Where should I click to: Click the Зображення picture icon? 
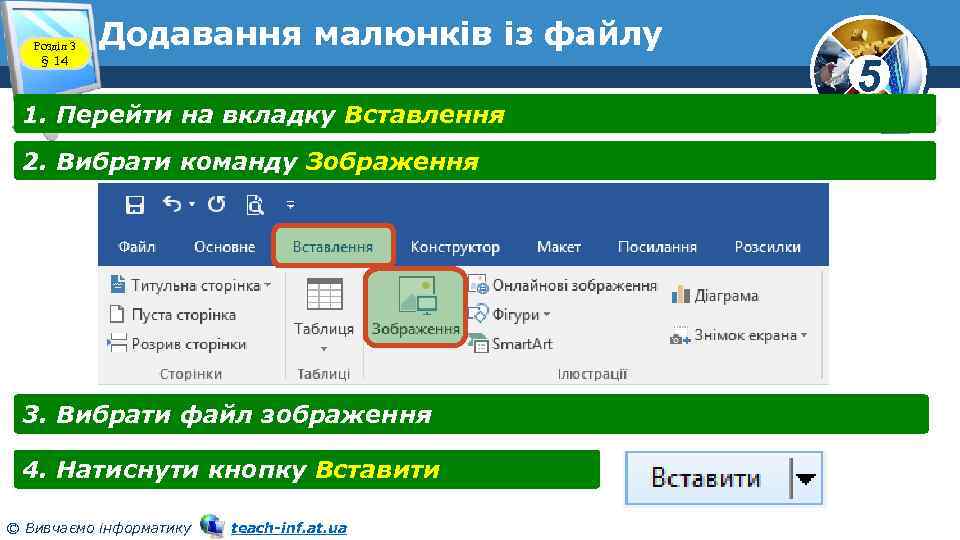tap(417, 296)
